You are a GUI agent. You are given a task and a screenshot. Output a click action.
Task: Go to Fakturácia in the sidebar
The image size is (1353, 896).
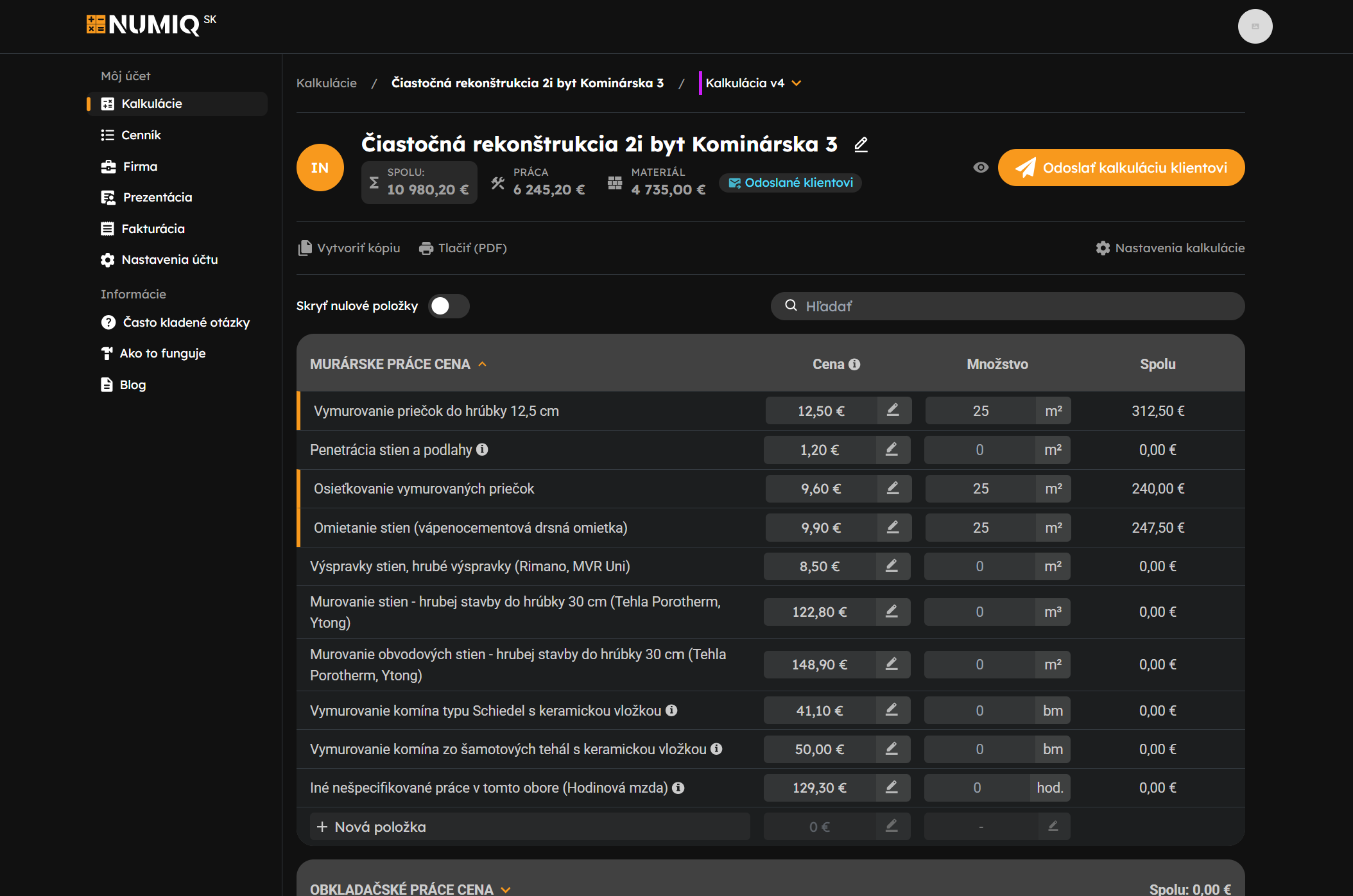(153, 228)
